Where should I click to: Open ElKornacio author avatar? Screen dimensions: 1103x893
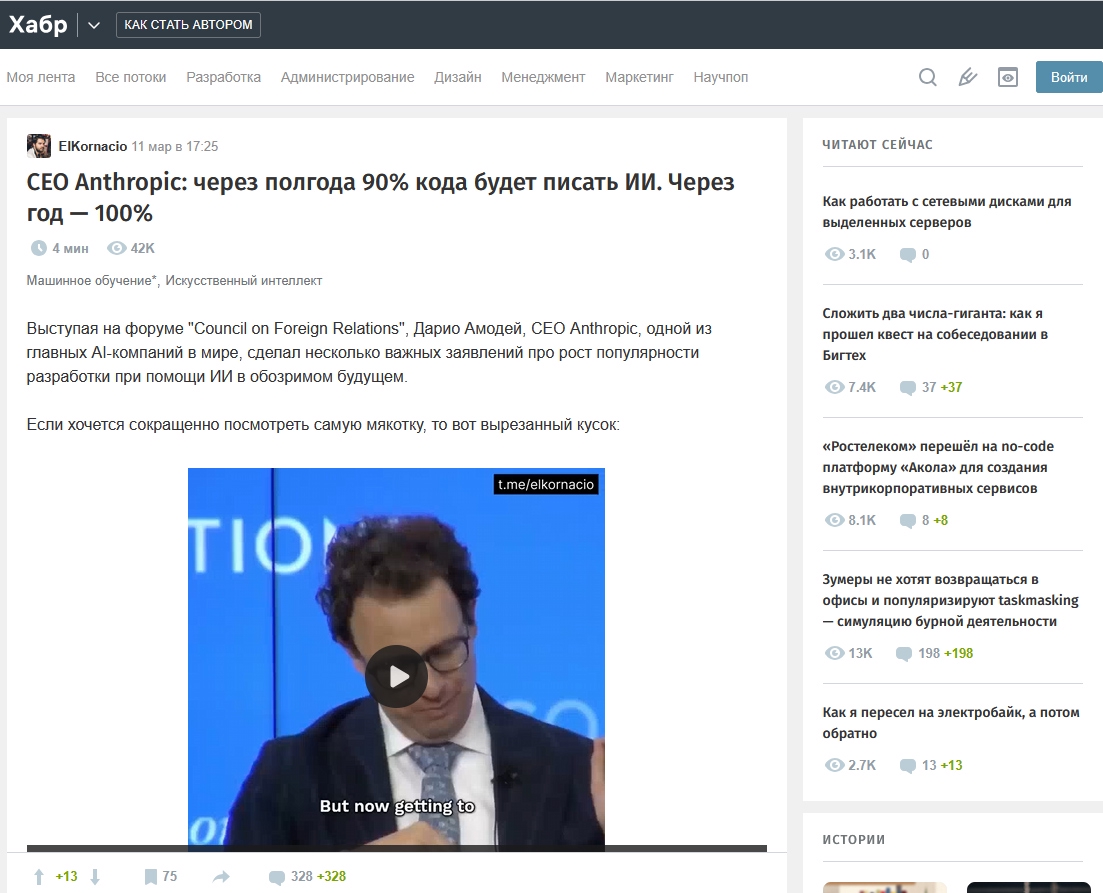(x=39, y=146)
